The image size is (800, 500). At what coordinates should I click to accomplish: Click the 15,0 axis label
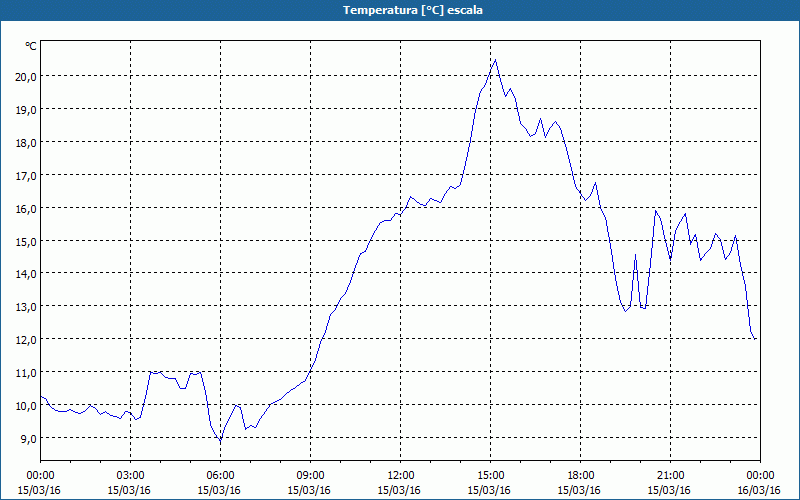[26, 241]
